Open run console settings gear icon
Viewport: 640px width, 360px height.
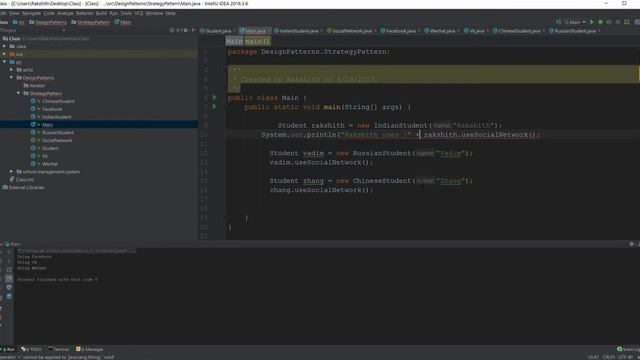pos(631,244)
